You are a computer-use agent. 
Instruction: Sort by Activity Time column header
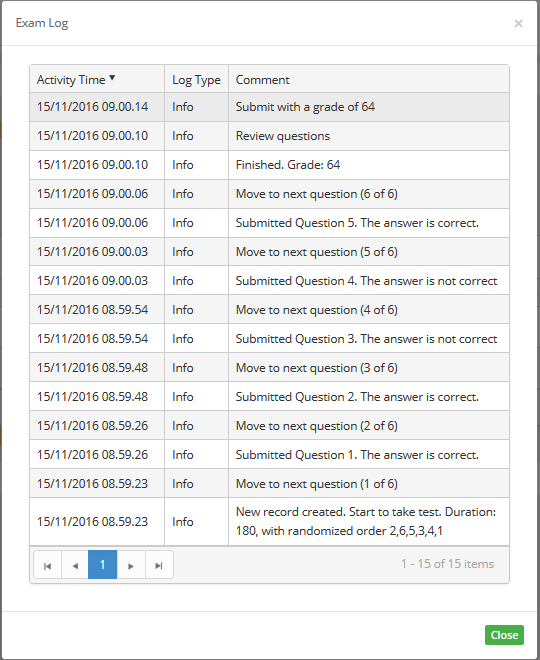[x=71, y=80]
